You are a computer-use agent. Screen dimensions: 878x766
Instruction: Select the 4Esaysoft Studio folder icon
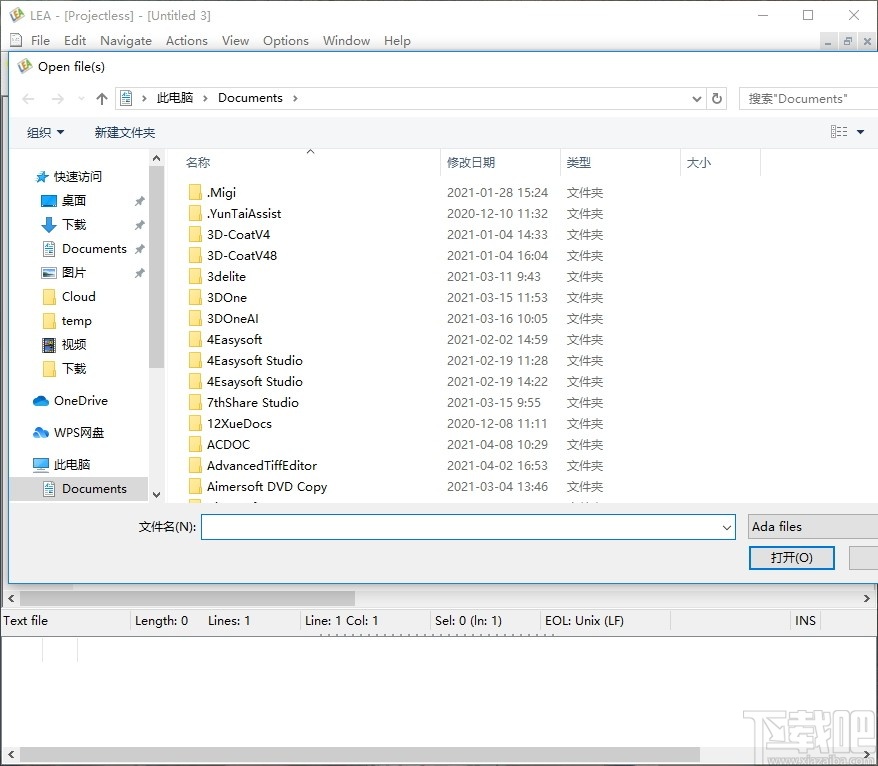[195, 381]
